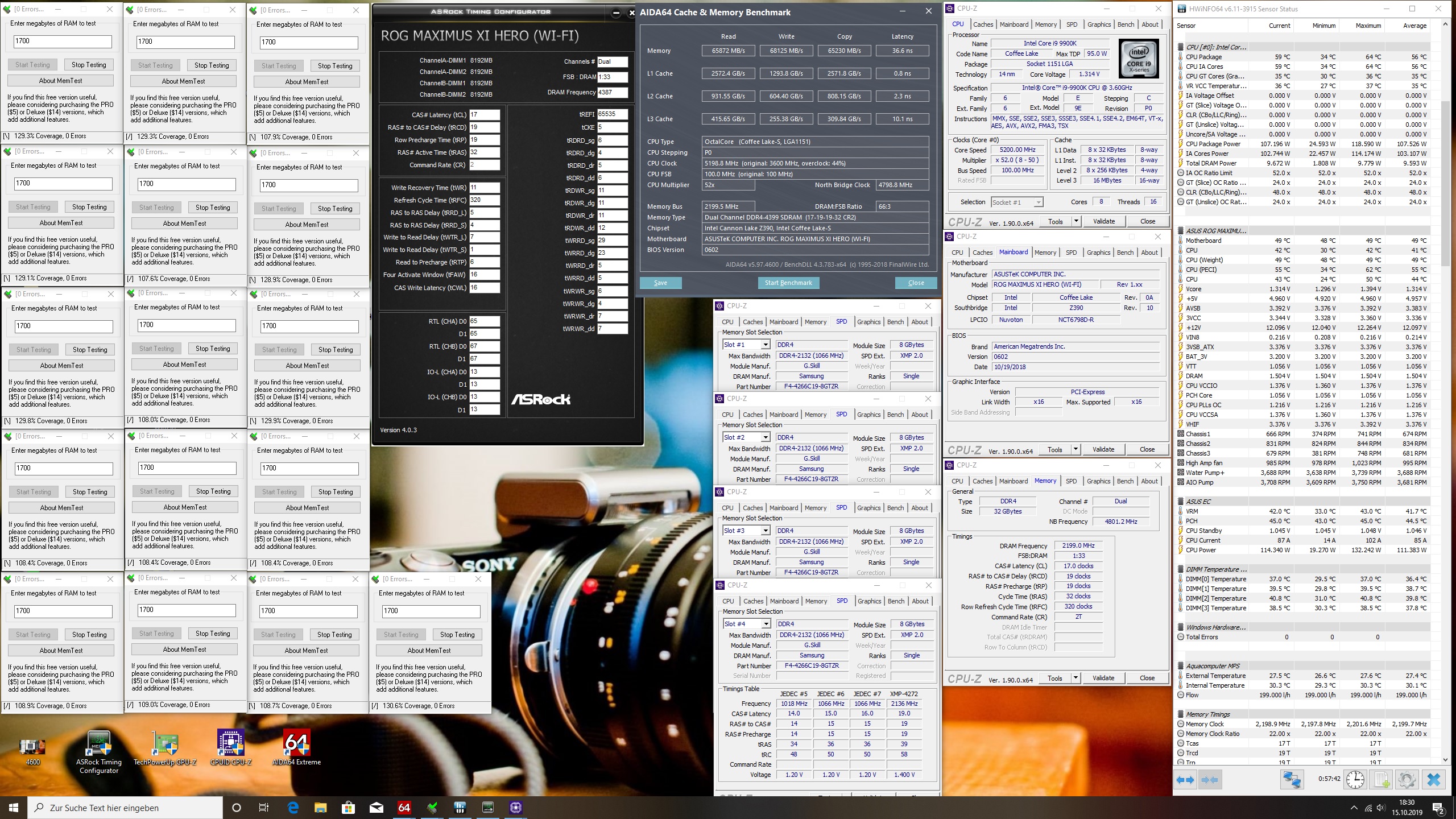This screenshot has width=1456, height=819.
Task: Open the Tools dropdown arrow in CPU-Z
Action: [1076, 221]
